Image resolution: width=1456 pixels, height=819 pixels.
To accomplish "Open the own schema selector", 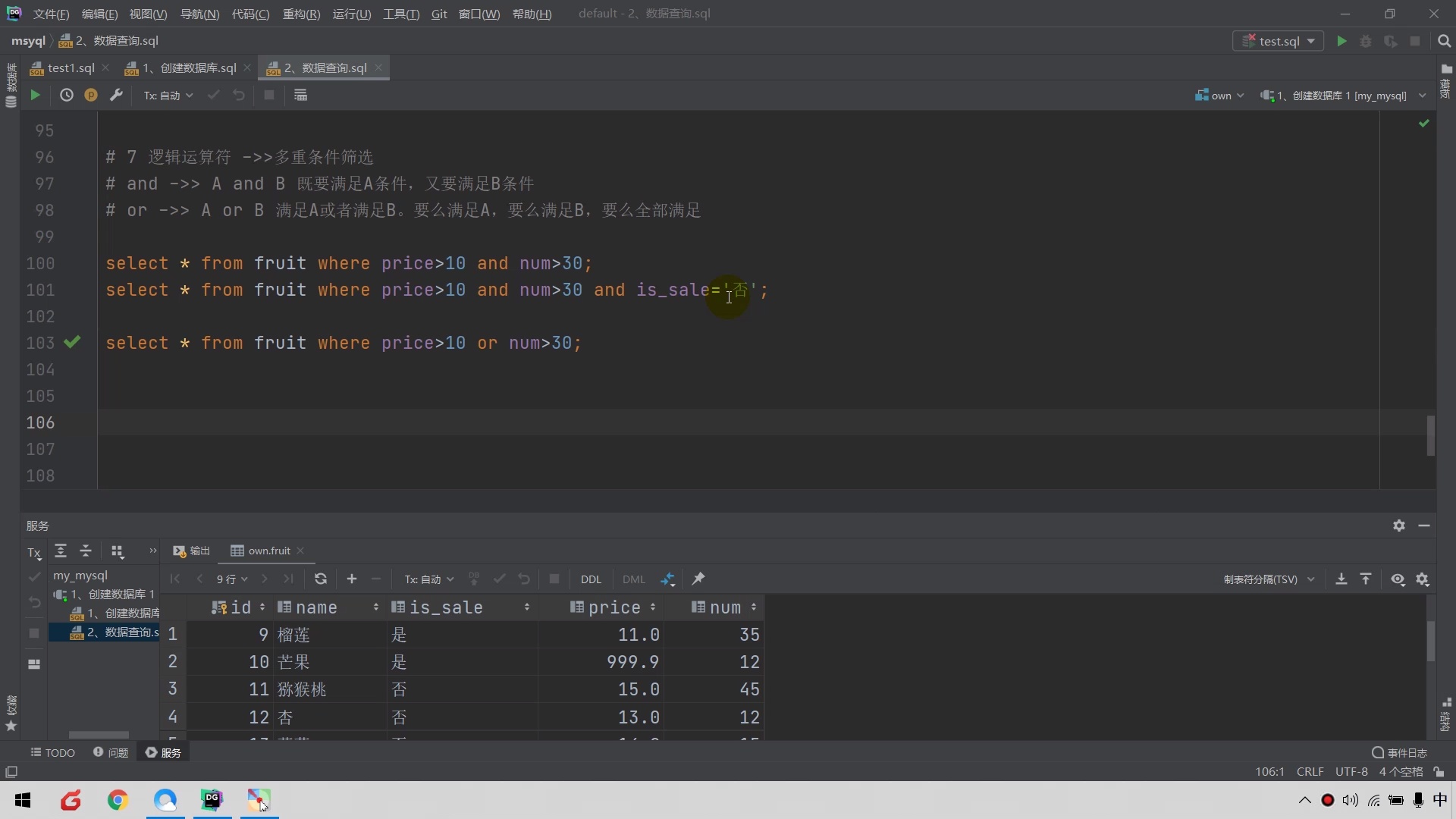I will 1219,96.
